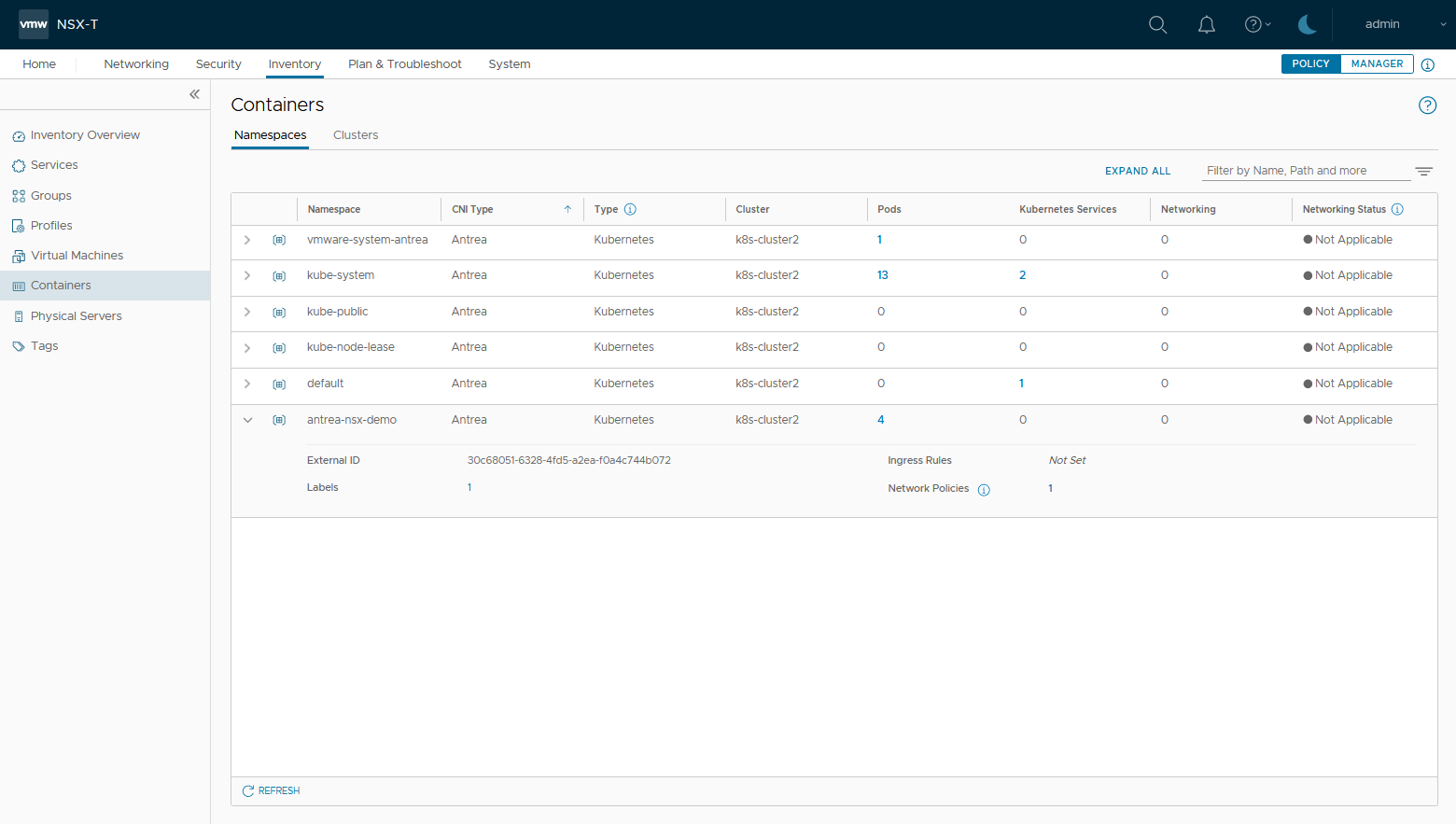1456x824 pixels.
Task: Click Network Policies info icon
Action: pos(984,490)
